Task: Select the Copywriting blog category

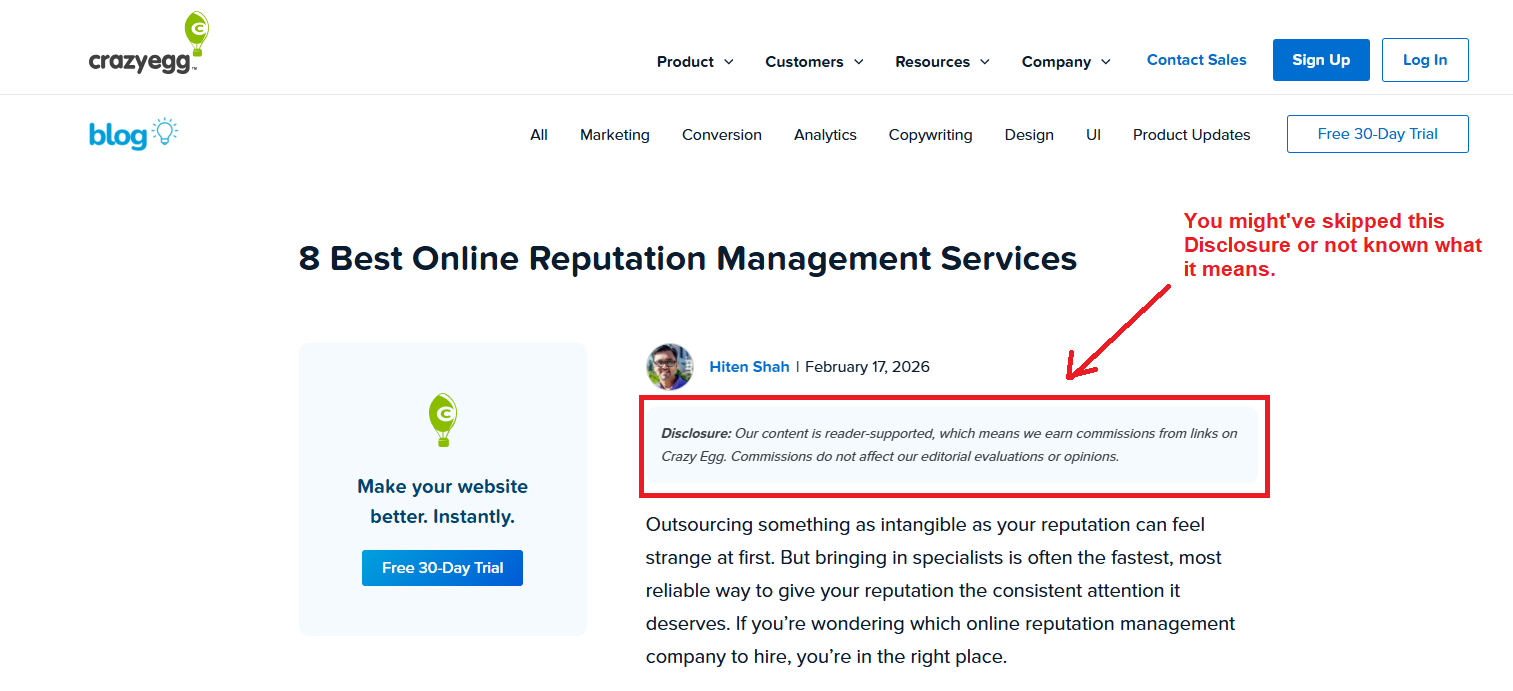Action: pyautogui.click(x=931, y=135)
